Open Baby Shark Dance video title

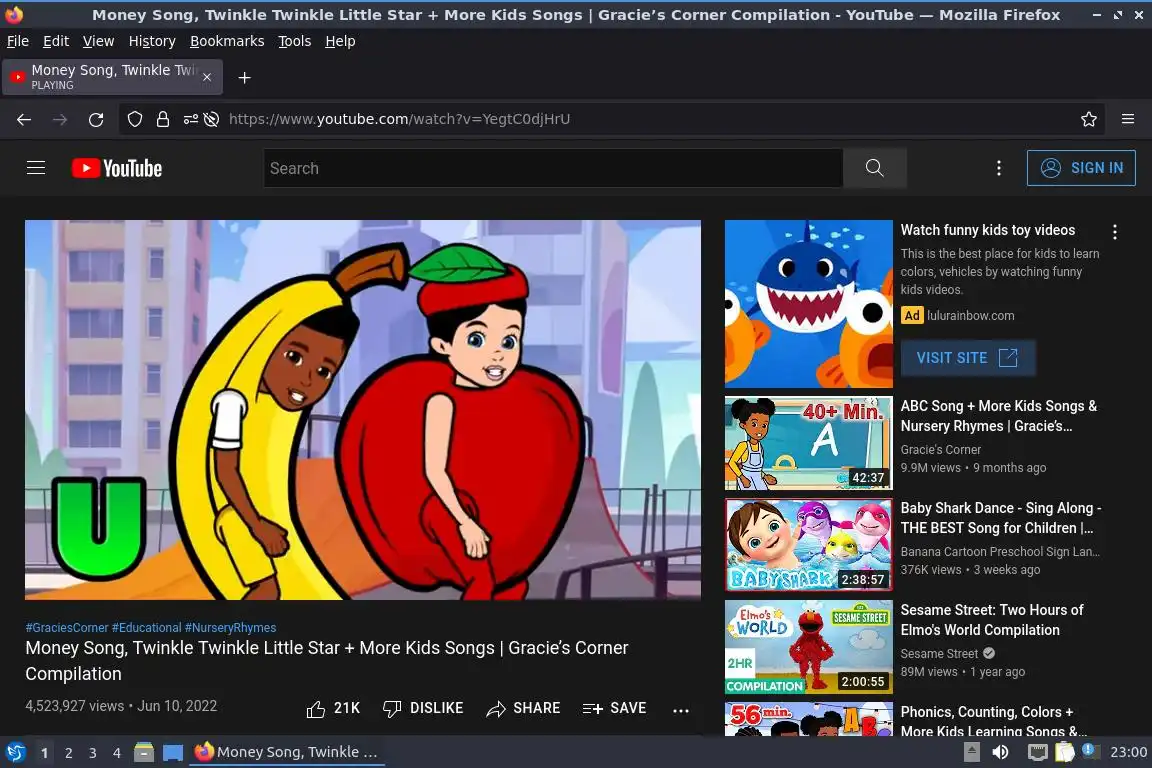click(x=1001, y=518)
